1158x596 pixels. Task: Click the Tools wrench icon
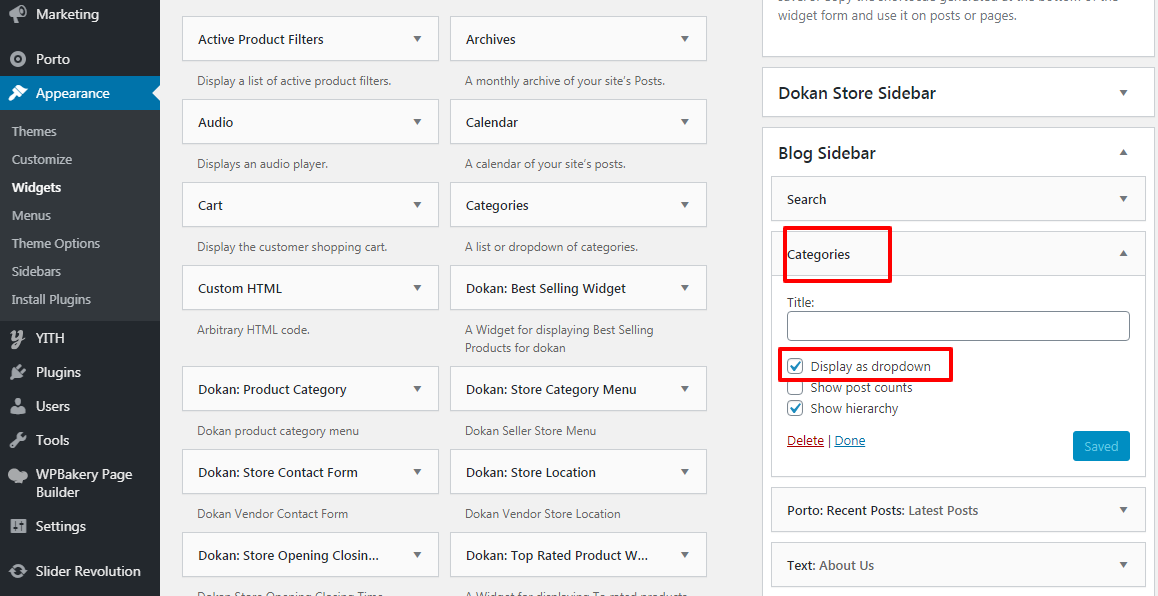18,440
